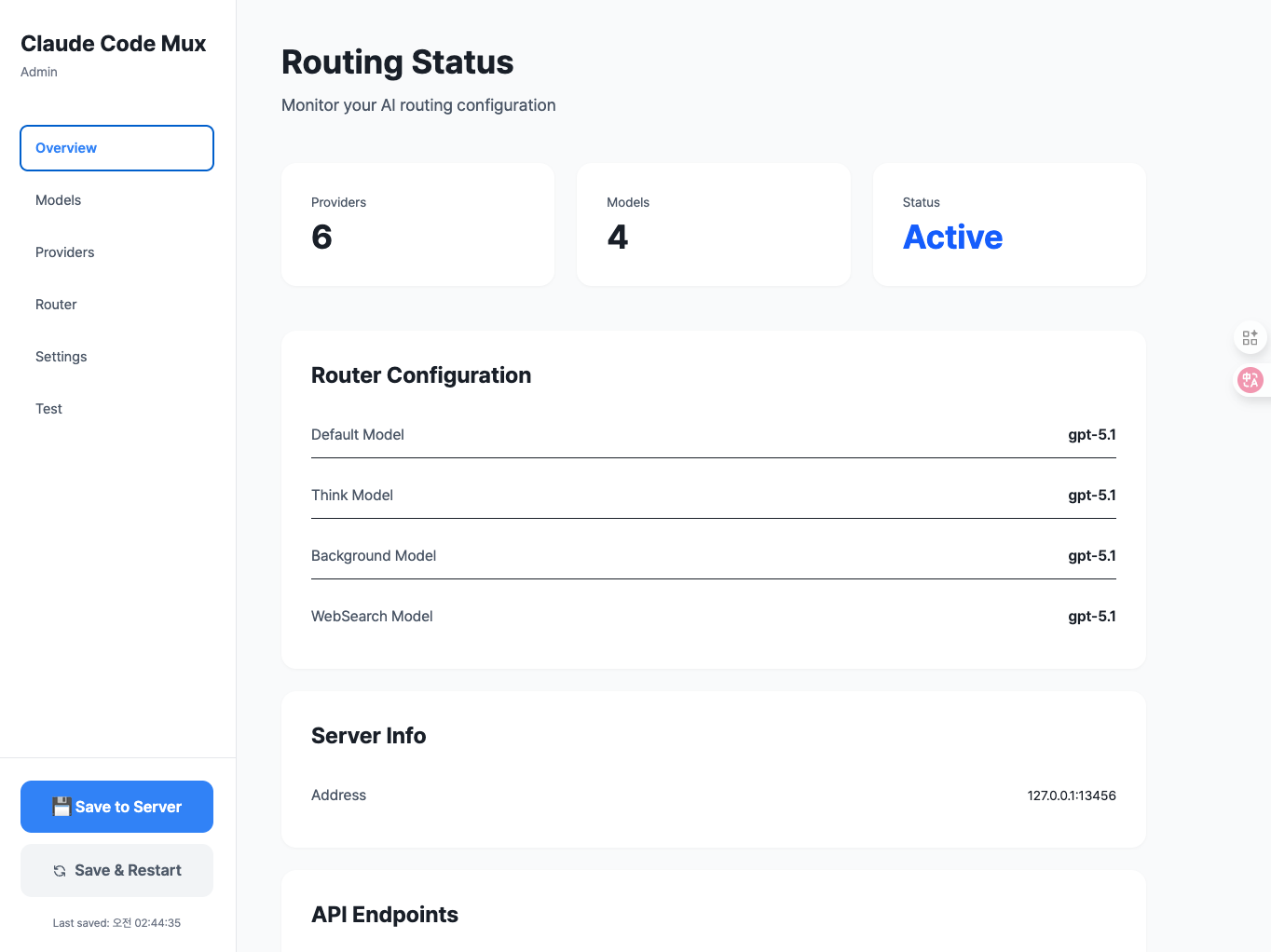Click the last saved timestamp text
The image size is (1271, 952).
116,922
